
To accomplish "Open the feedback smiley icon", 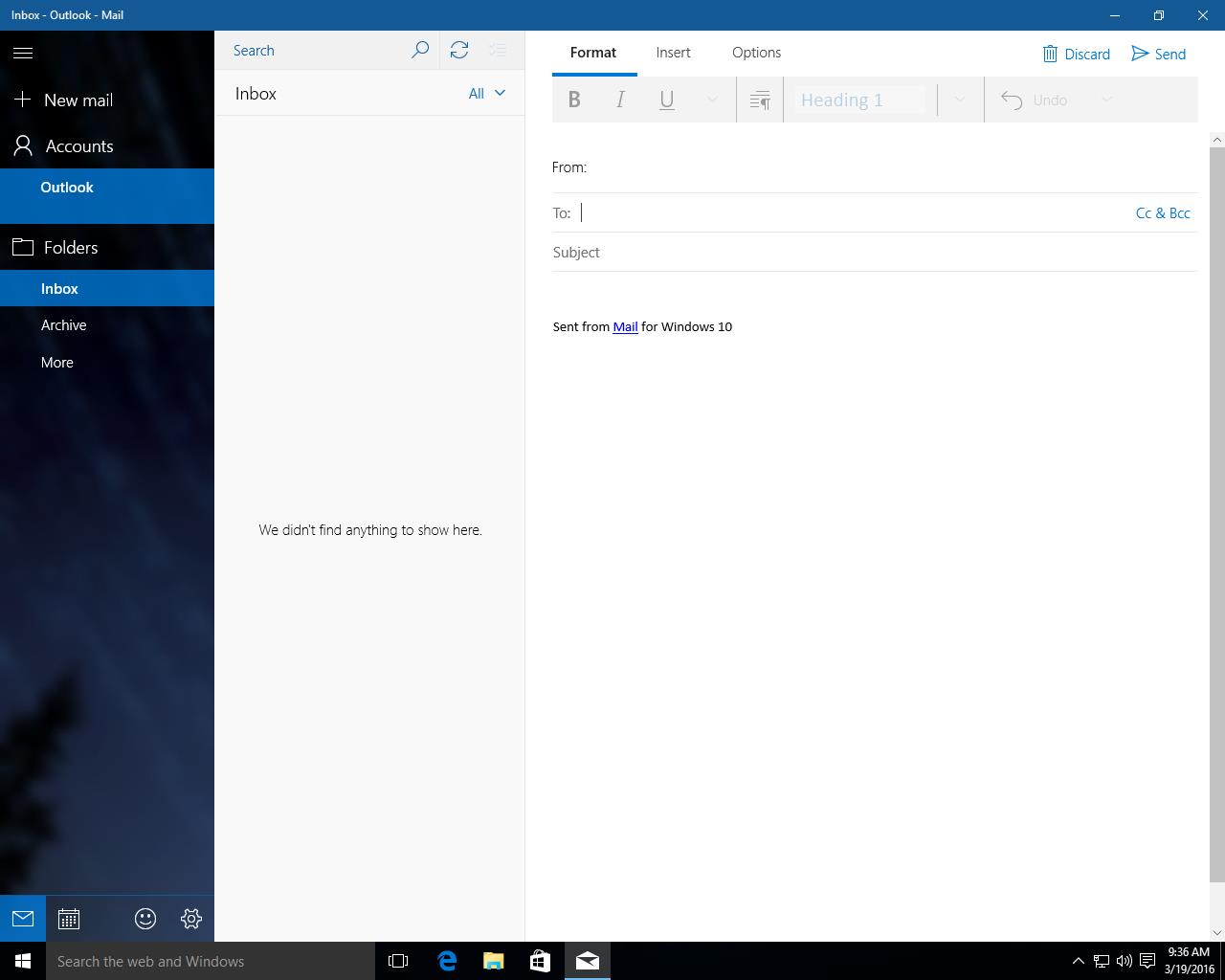I will (145, 919).
